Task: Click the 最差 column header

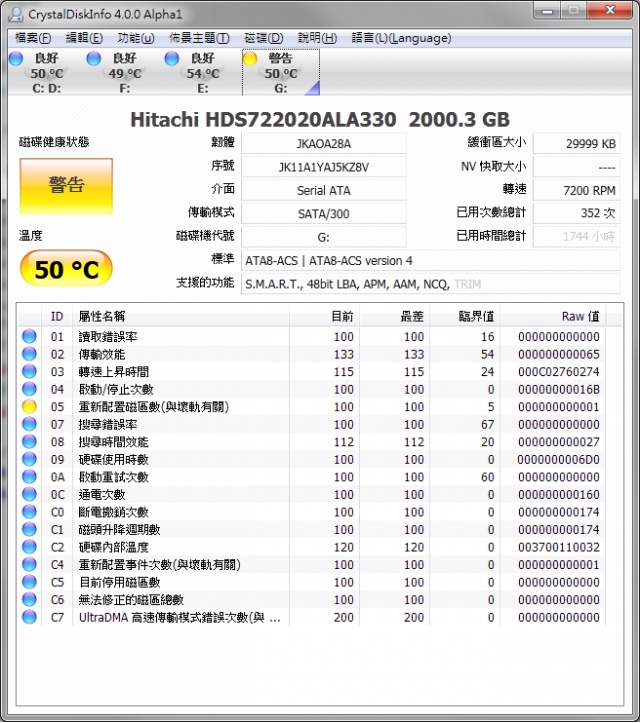Action: (395, 316)
